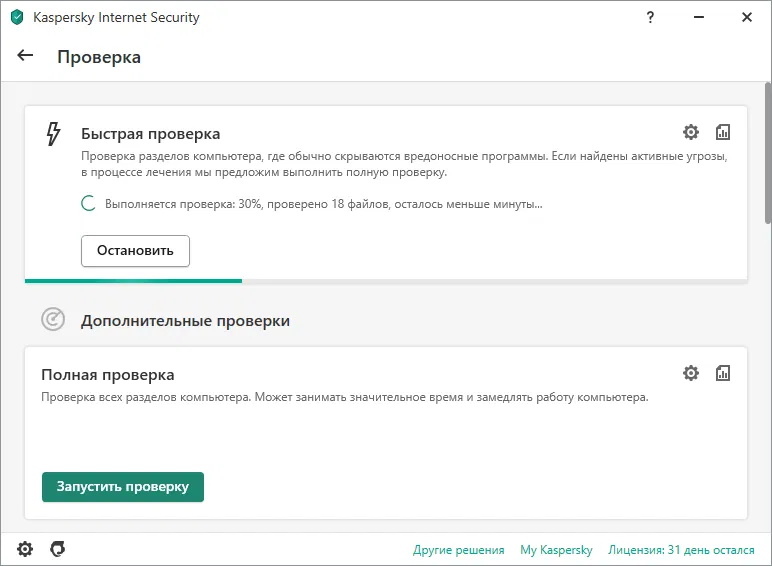This screenshot has width=772, height=566.
Task: Open the My Kaspersky link
Action: [x=556, y=550]
